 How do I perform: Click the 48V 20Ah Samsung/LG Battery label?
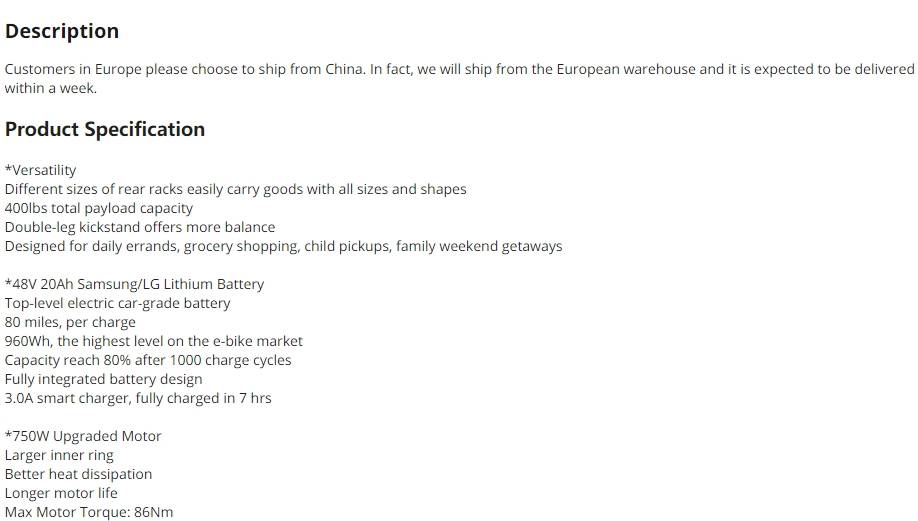click(135, 285)
